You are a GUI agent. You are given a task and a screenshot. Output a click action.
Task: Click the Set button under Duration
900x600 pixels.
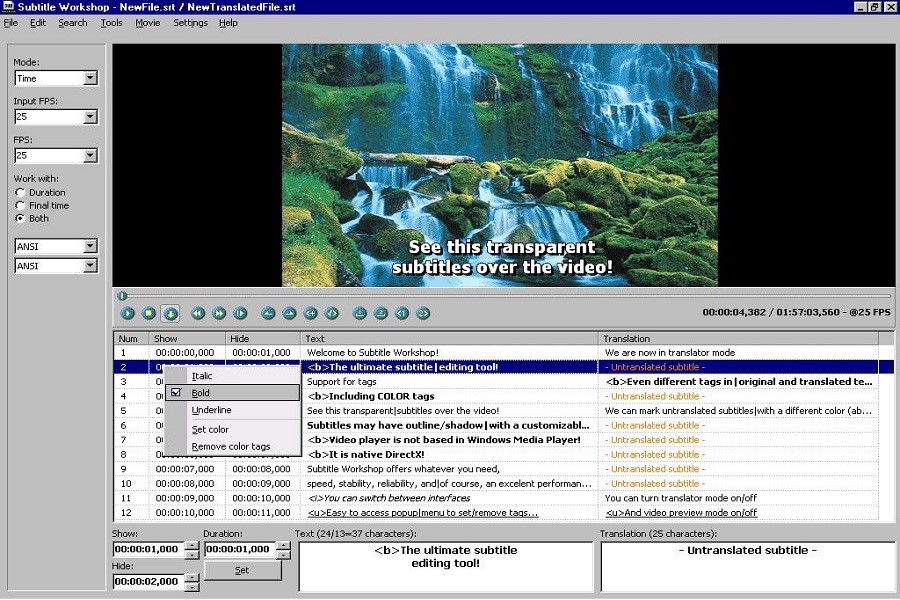tap(242, 570)
